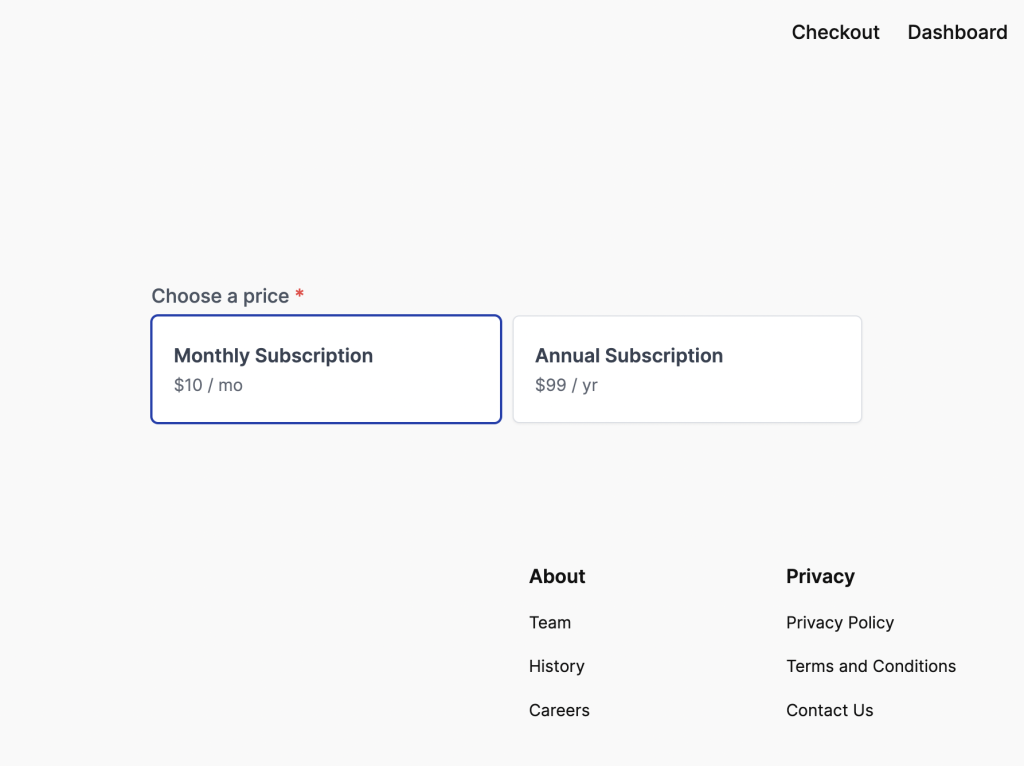Click the $99 / yr price text
Viewport: 1024px width, 766px height.
(x=567, y=385)
